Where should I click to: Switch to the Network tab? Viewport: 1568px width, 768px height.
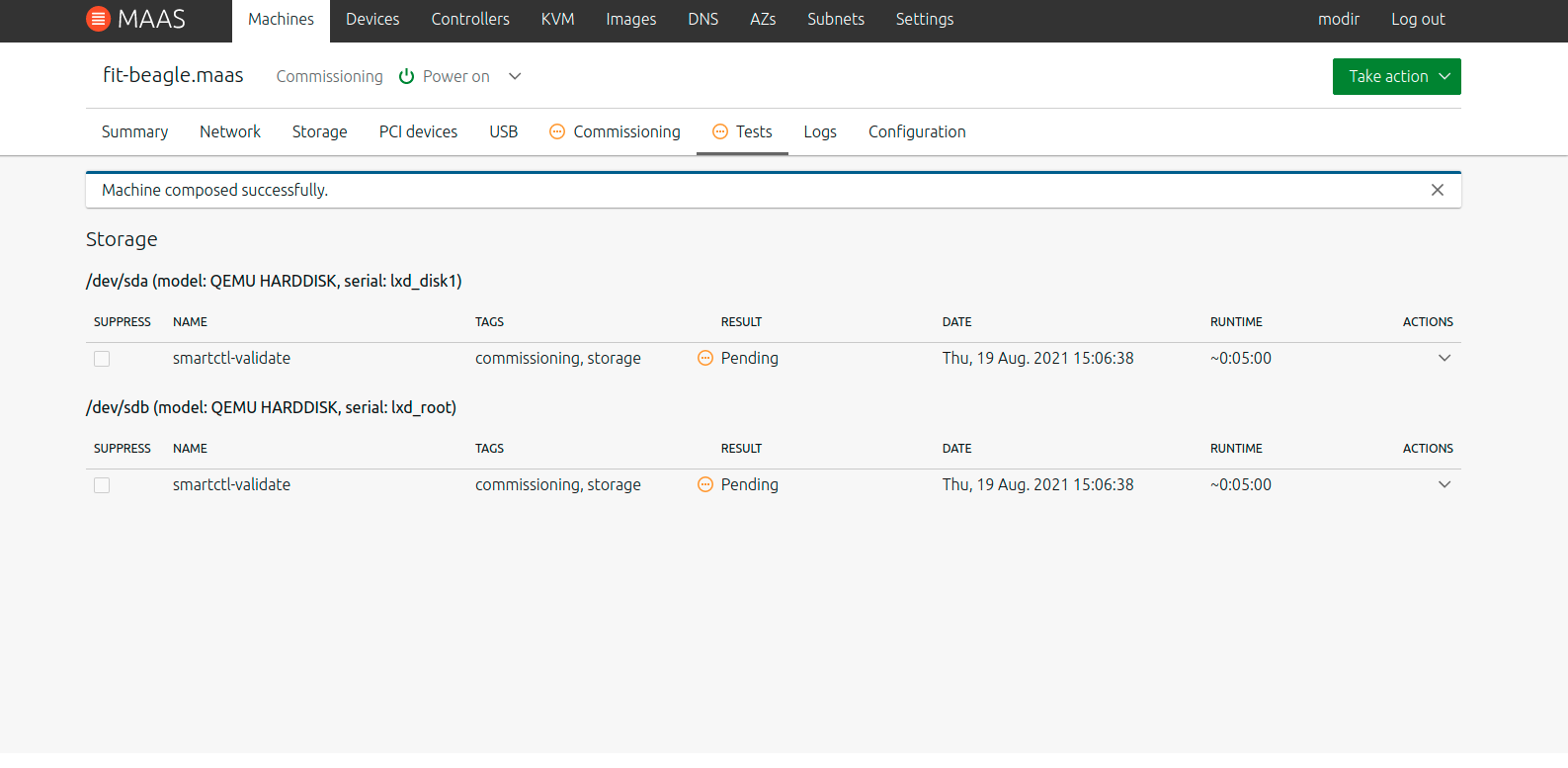[x=229, y=131]
